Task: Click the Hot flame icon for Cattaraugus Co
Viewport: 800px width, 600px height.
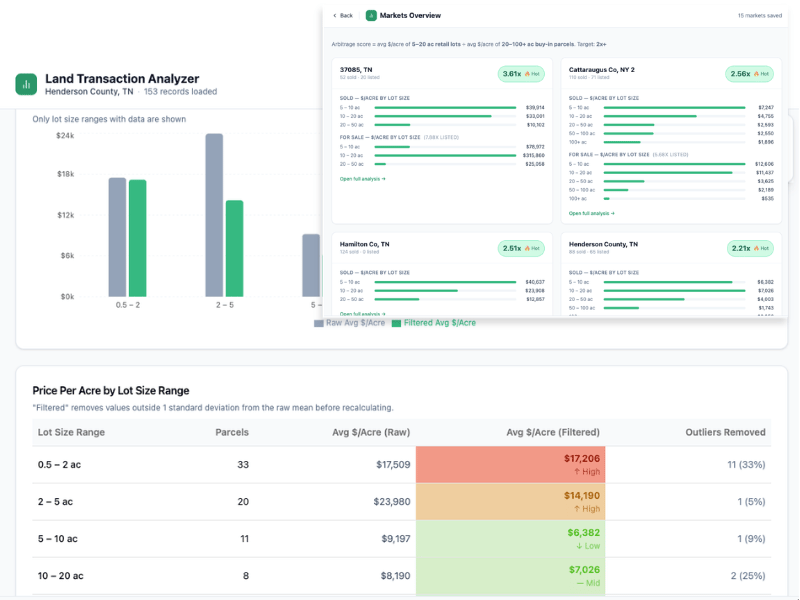Action: [756, 74]
